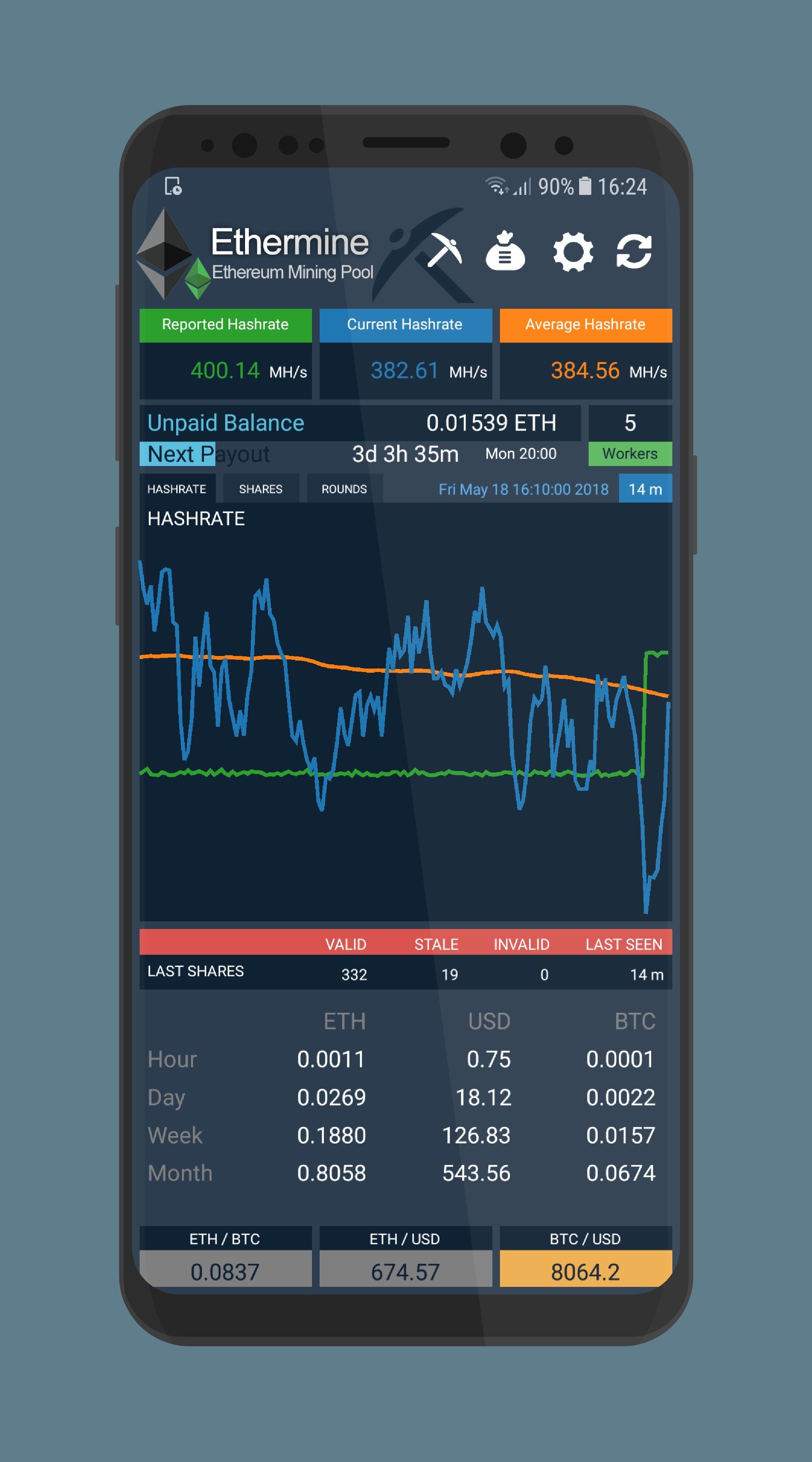Tap the Hour earnings row label

(172, 1059)
